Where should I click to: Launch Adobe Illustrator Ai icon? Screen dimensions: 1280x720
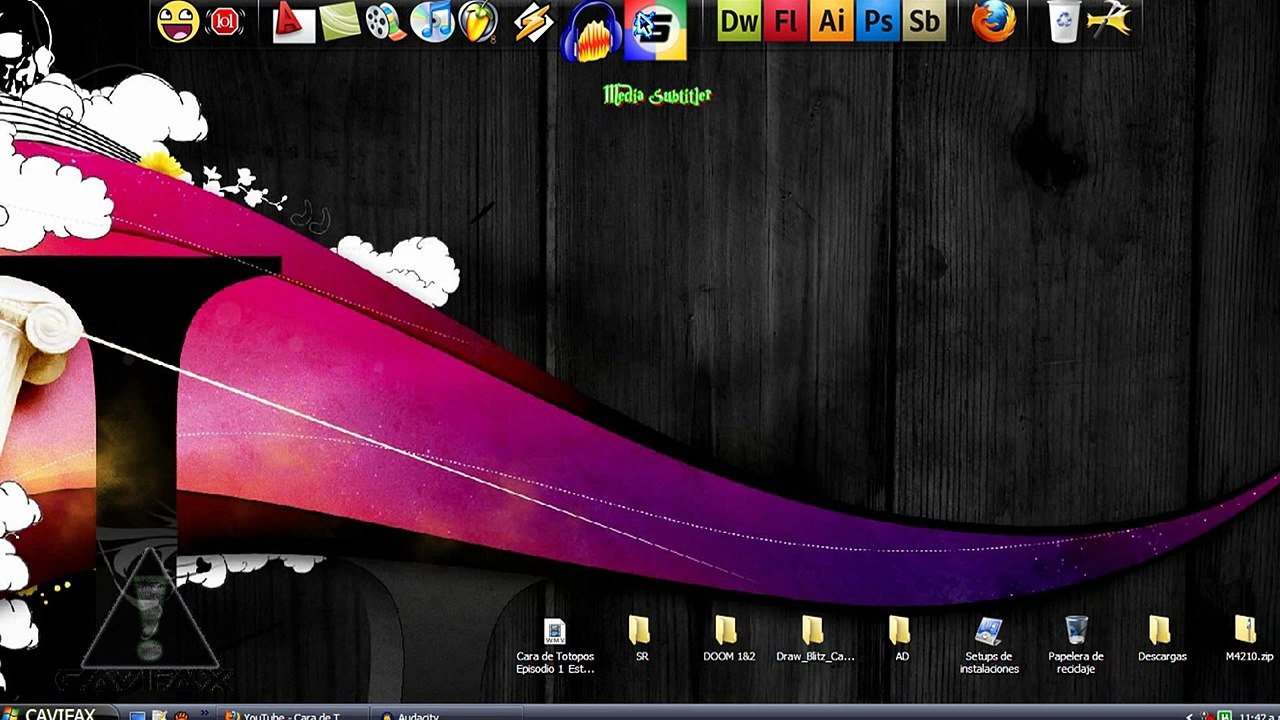pos(832,22)
